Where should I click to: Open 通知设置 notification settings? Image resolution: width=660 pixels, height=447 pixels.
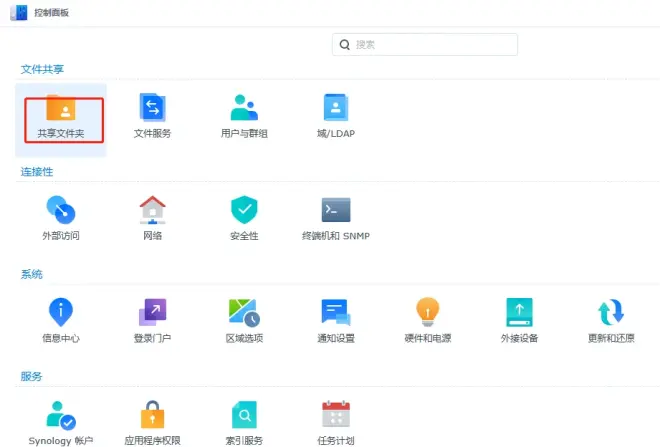(x=336, y=312)
